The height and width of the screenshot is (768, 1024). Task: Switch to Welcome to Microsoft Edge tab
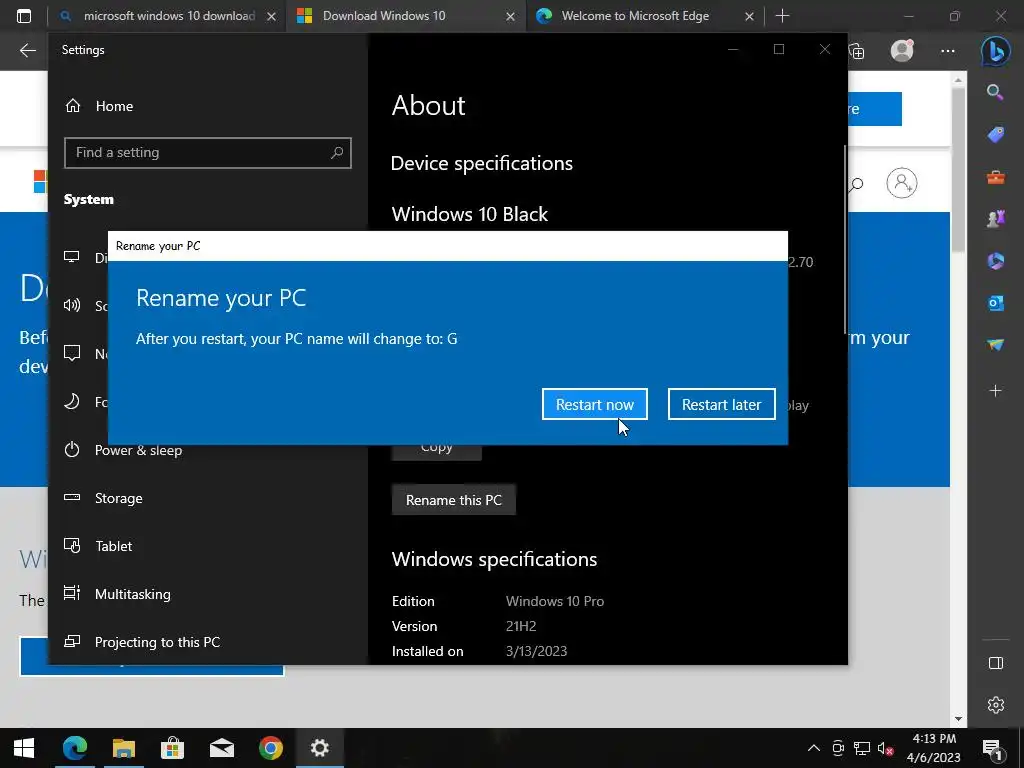click(635, 16)
